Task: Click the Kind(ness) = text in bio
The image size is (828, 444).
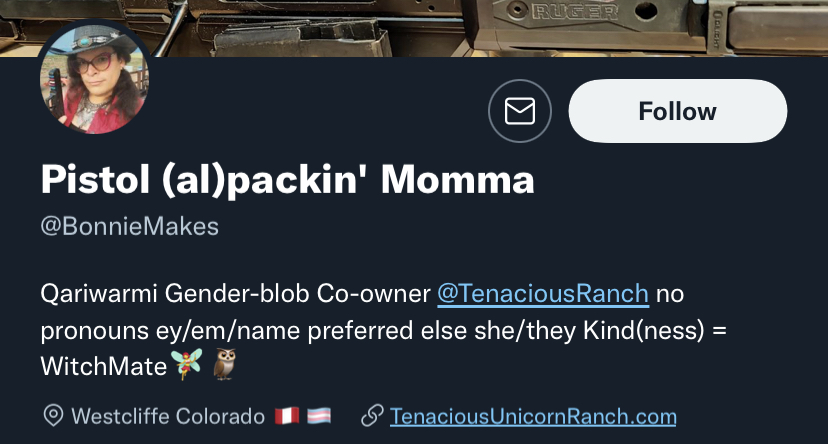Action: 655,331
